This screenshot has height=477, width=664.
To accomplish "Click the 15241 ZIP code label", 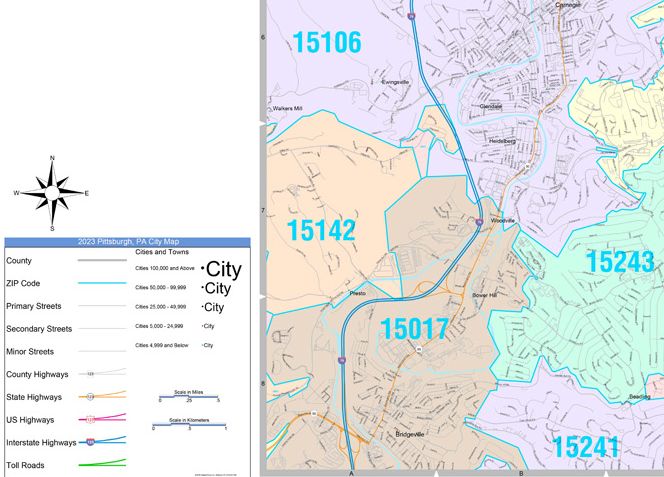I will [585, 447].
